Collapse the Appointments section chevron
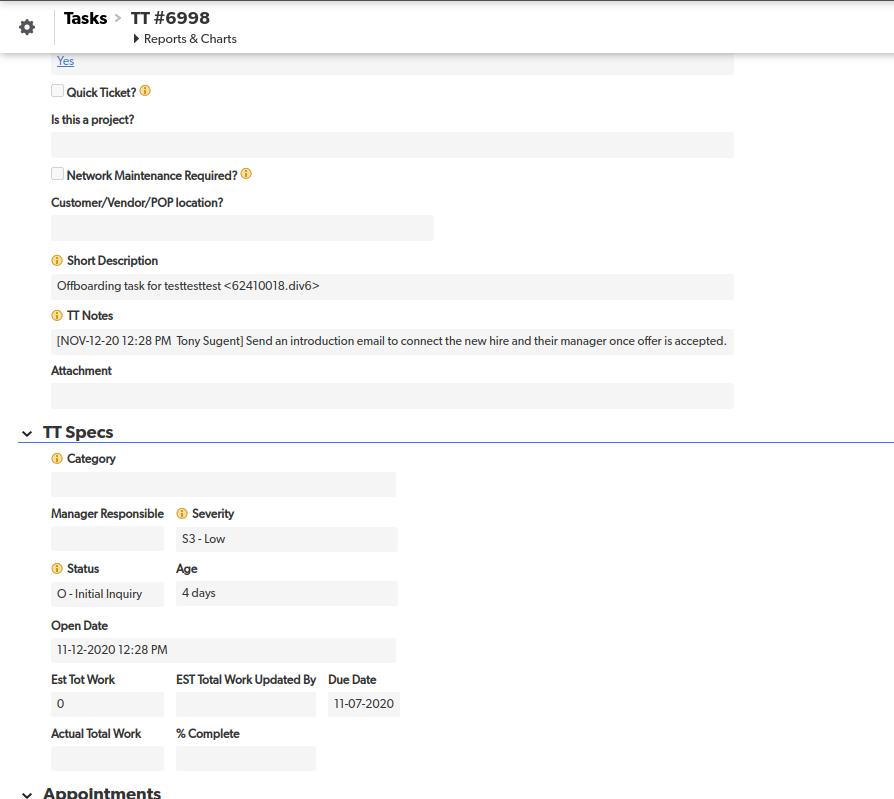The width and height of the screenshot is (894, 799). tap(27, 794)
